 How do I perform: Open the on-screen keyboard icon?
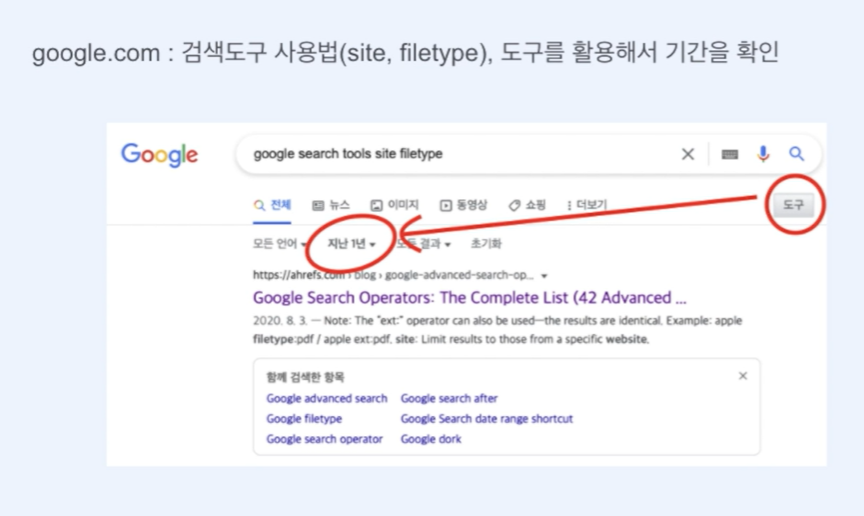(x=730, y=154)
